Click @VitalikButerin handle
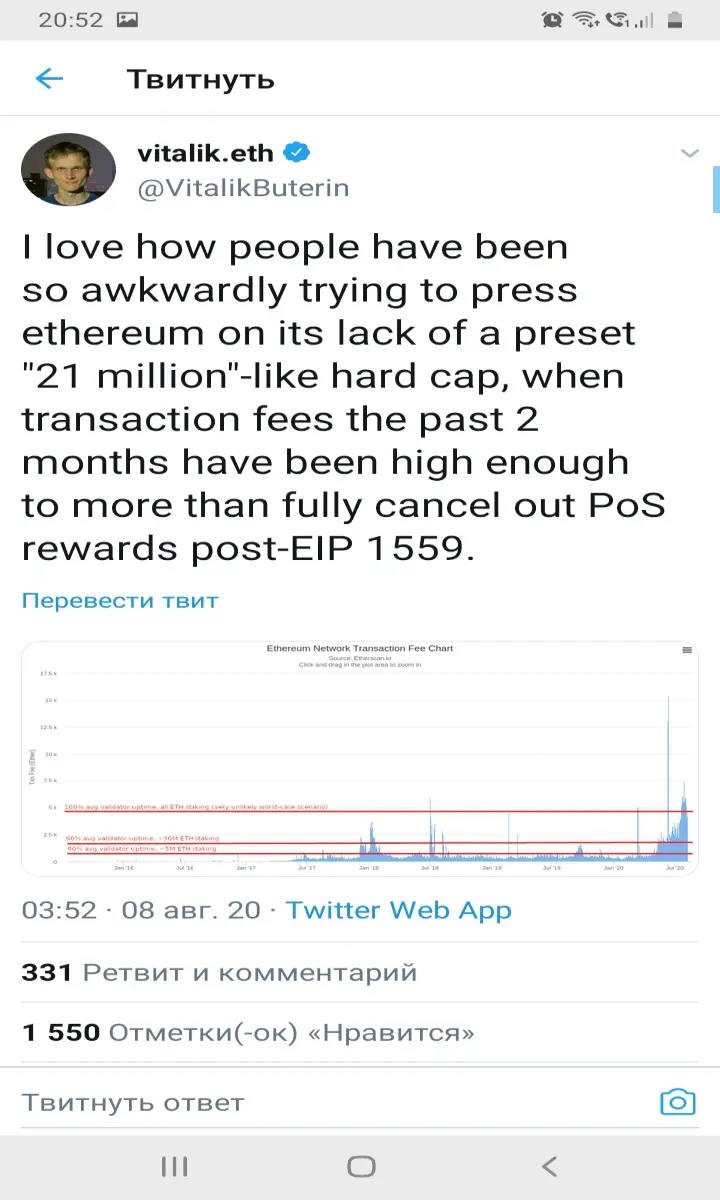This screenshot has width=720, height=1200. click(x=243, y=188)
